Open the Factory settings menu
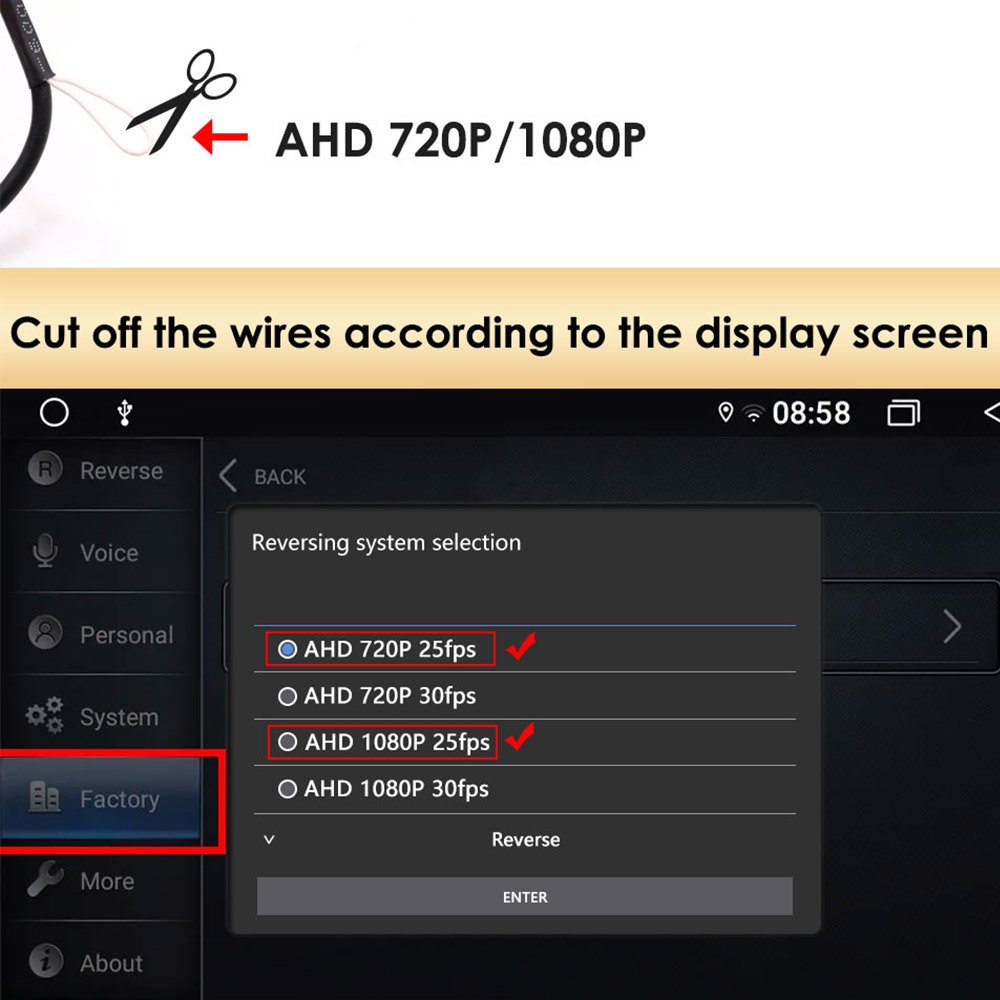The height and width of the screenshot is (1000, 1000). click(x=101, y=798)
